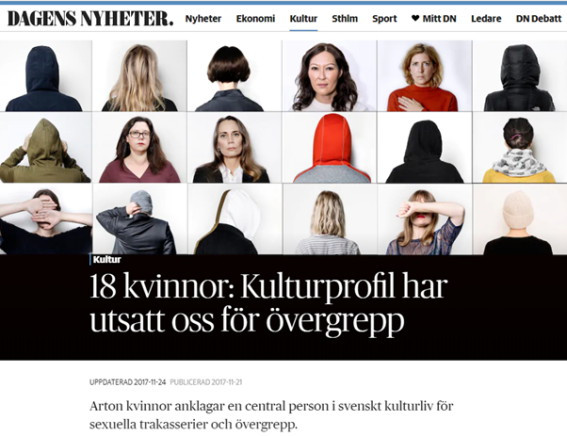Click photo of person in beige beanie
This screenshot has height=436, width=567.
(520, 219)
